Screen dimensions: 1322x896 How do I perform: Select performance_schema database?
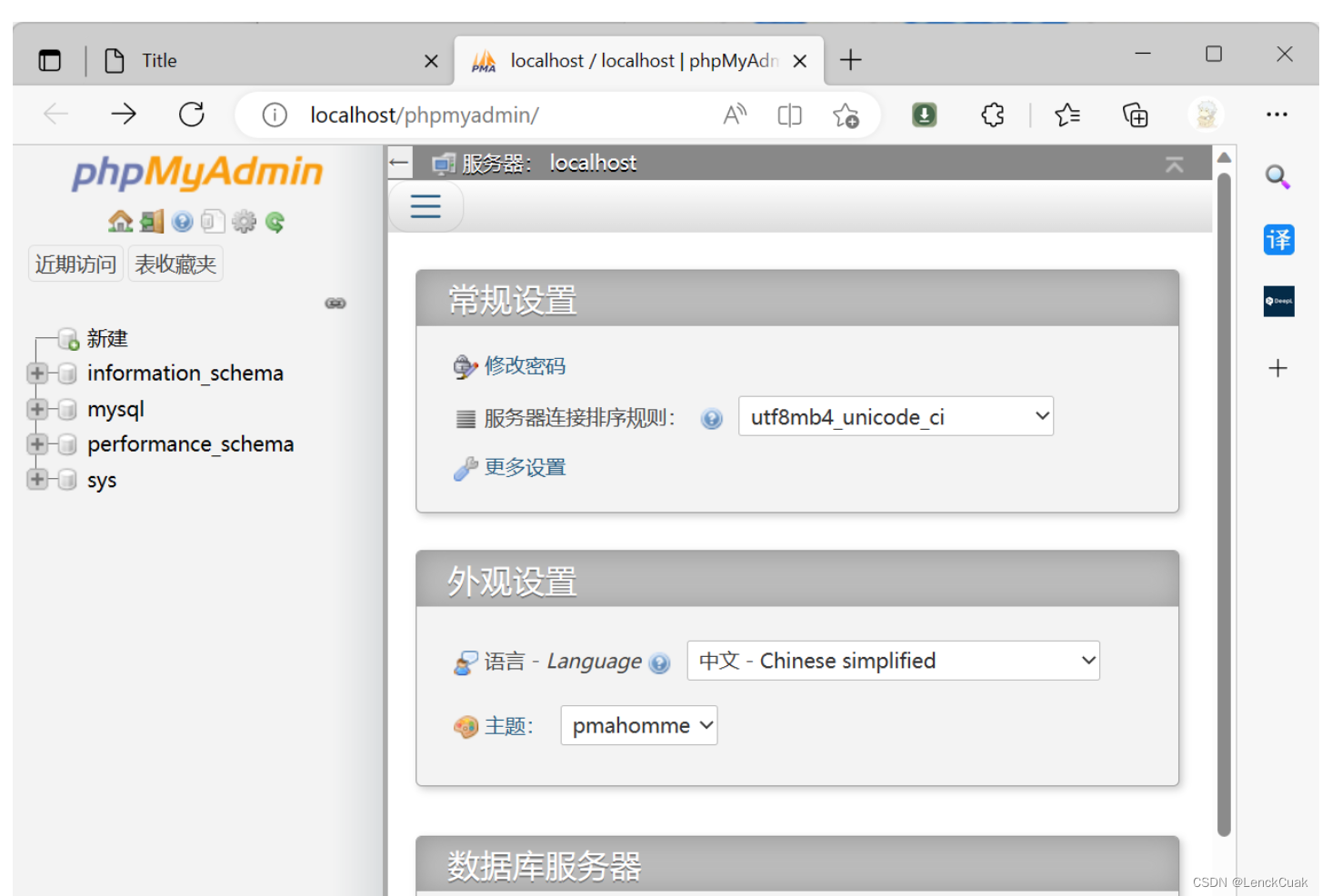pyautogui.click(x=191, y=444)
